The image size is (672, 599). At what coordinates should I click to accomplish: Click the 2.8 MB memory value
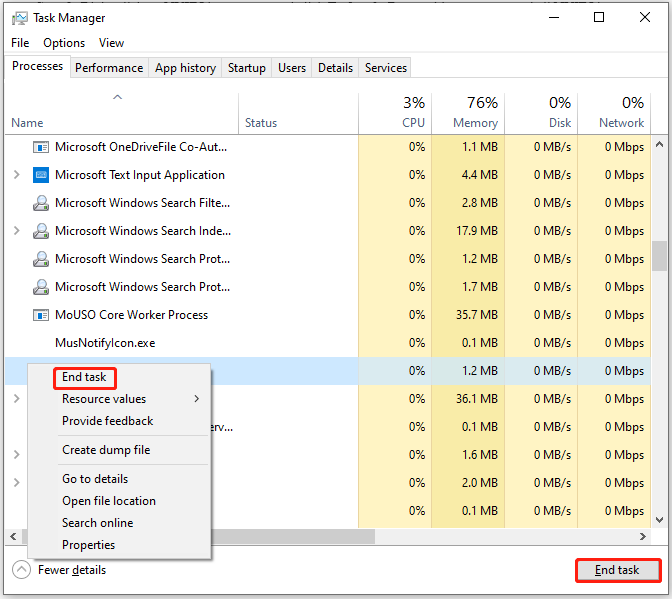point(480,203)
